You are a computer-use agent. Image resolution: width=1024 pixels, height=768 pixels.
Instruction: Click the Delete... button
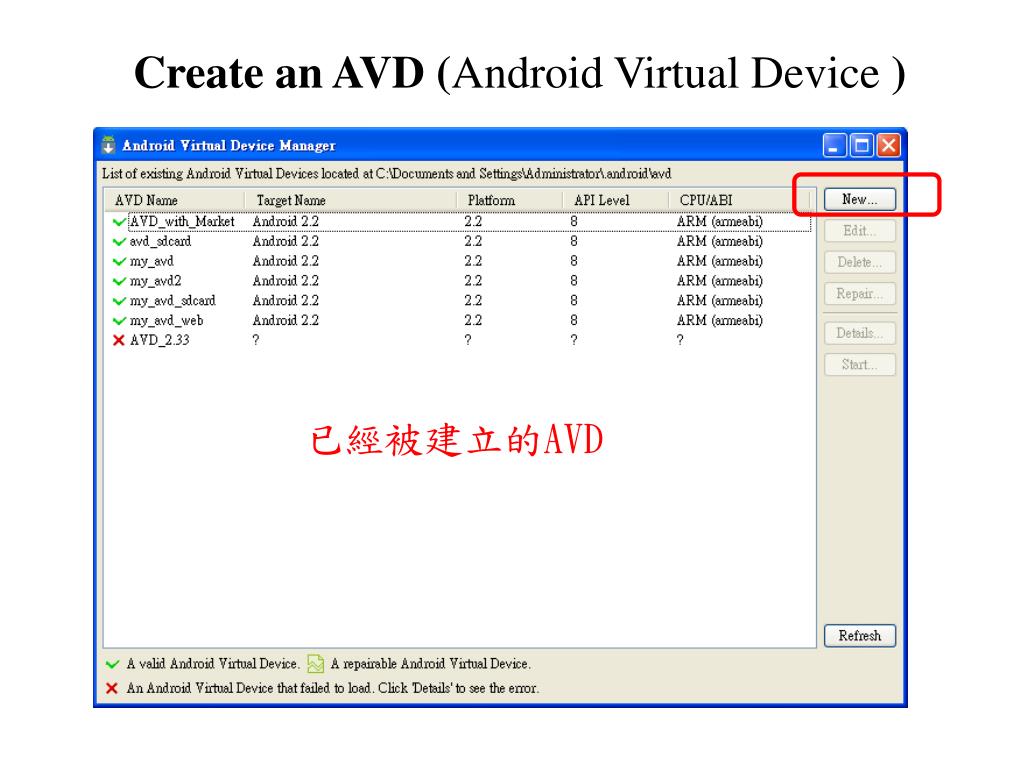pos(859,262)
